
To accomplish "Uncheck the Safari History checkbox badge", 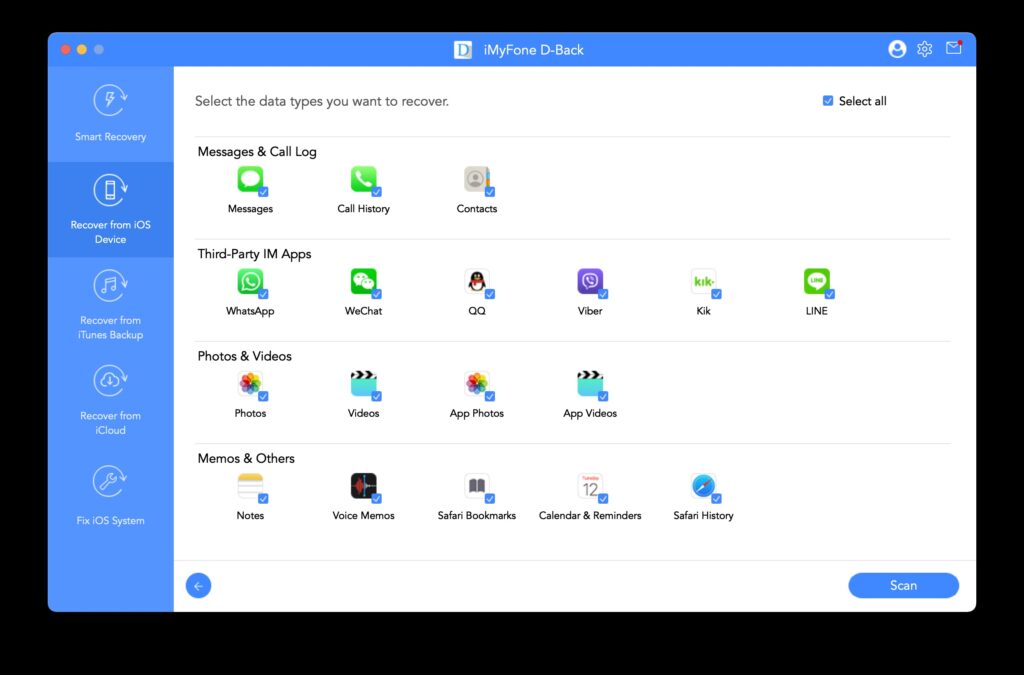I will pyautogui.click(x=716, y=499).
